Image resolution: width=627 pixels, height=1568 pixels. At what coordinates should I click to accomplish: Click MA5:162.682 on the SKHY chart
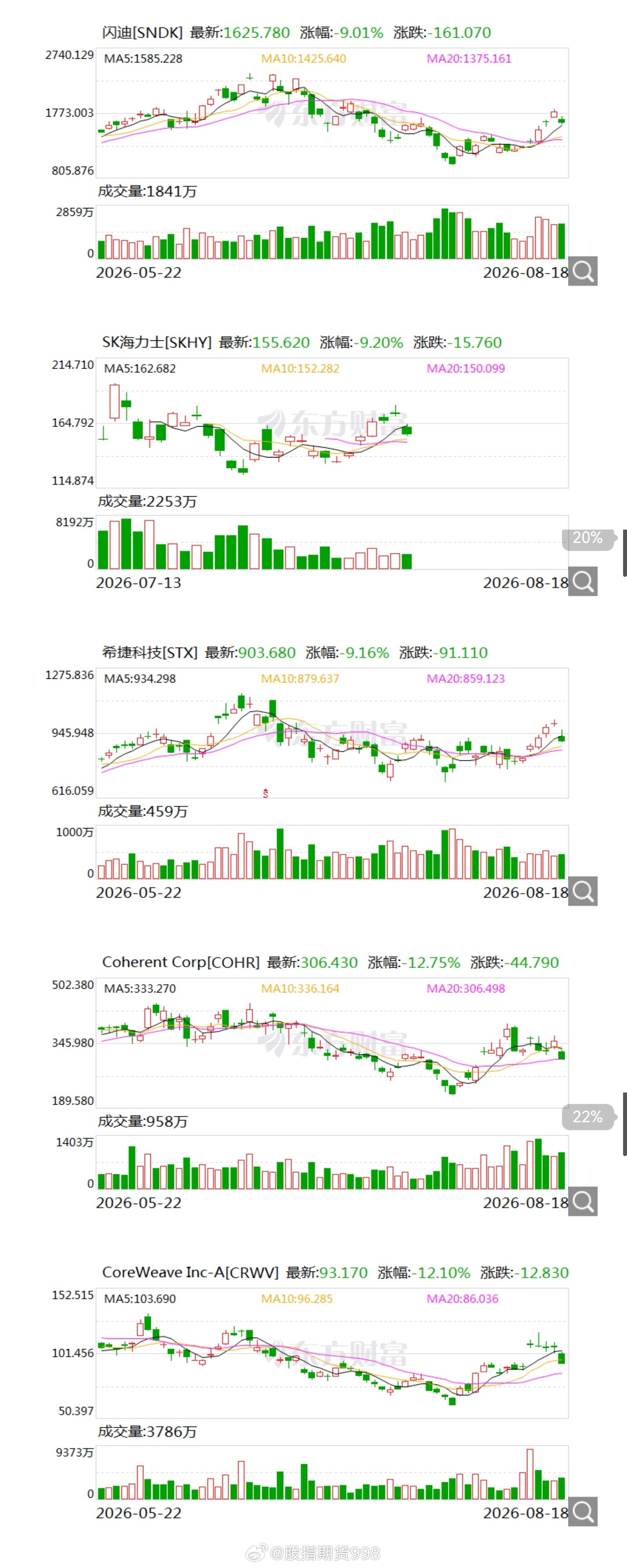pos(140,368)
